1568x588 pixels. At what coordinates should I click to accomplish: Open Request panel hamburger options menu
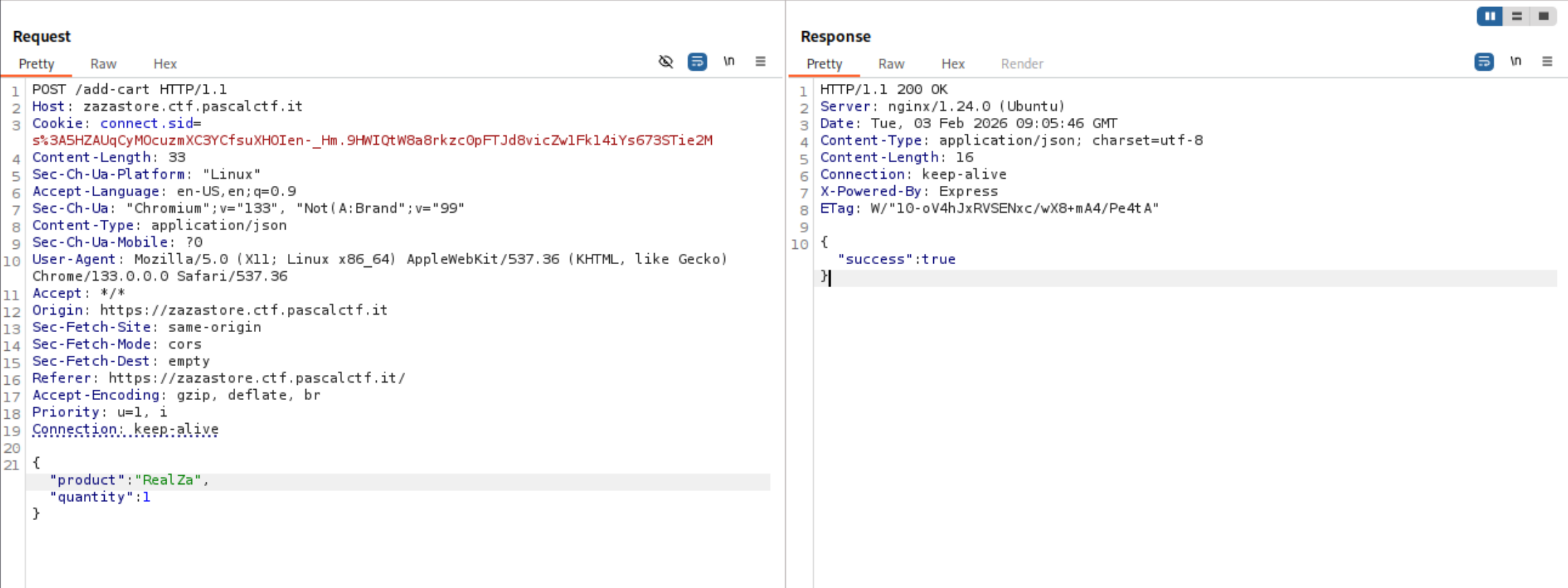[x=760, y=62]
